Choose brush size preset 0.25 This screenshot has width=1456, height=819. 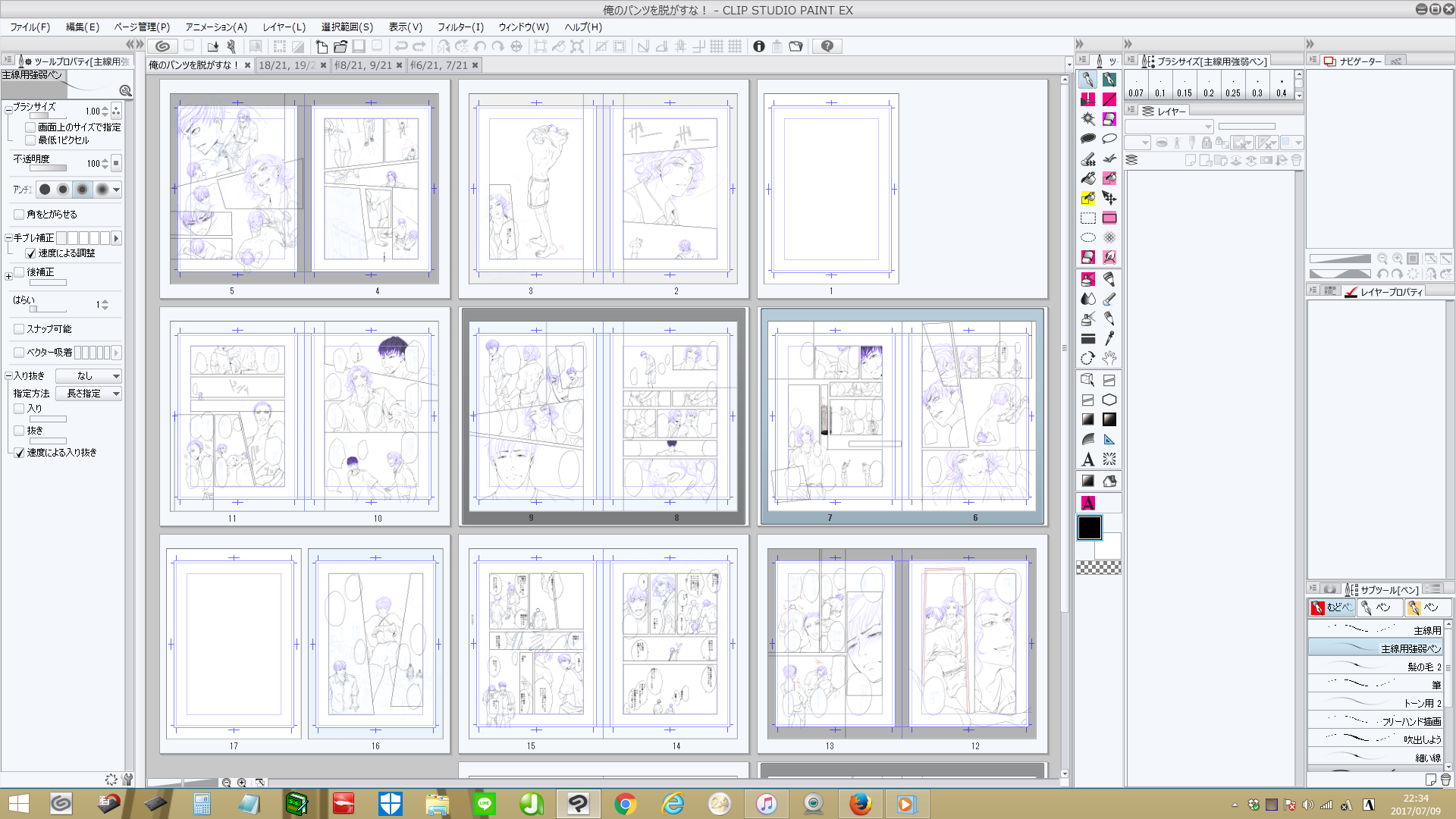[x=1233, y=86]
